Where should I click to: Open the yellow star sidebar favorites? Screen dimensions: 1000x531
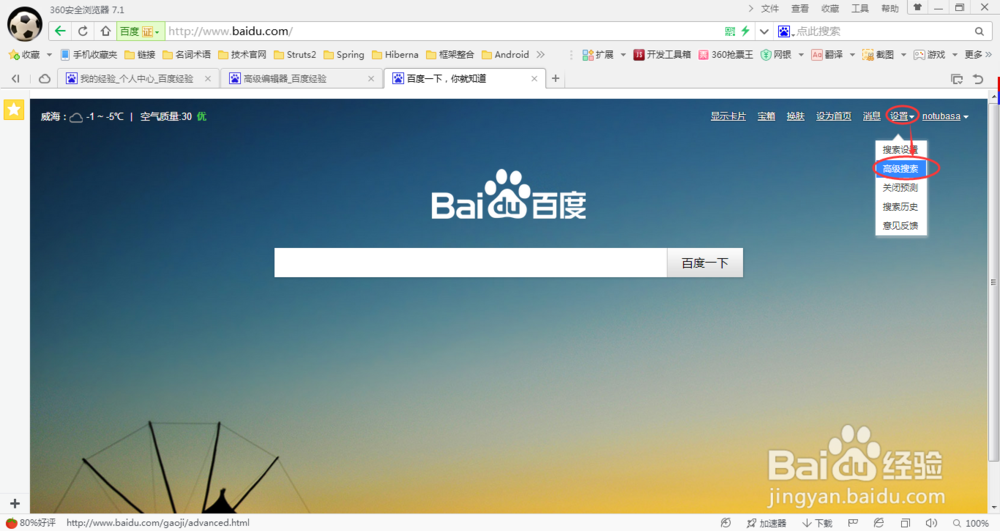pos(13,110)
